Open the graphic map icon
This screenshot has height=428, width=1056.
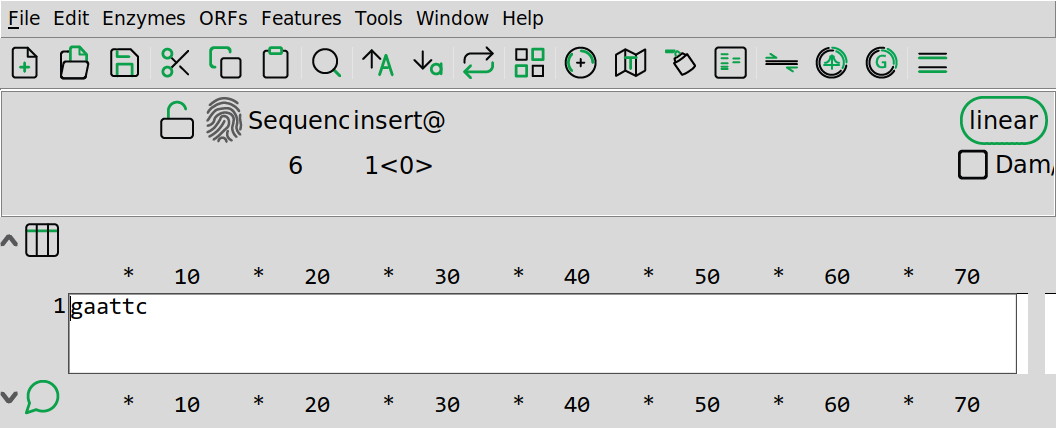click(x=630, y=63)
